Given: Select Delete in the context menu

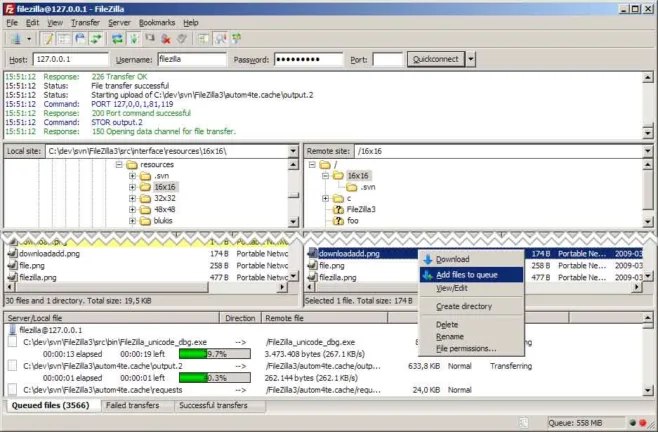Looking at the screenshot, I should point(471,325).
